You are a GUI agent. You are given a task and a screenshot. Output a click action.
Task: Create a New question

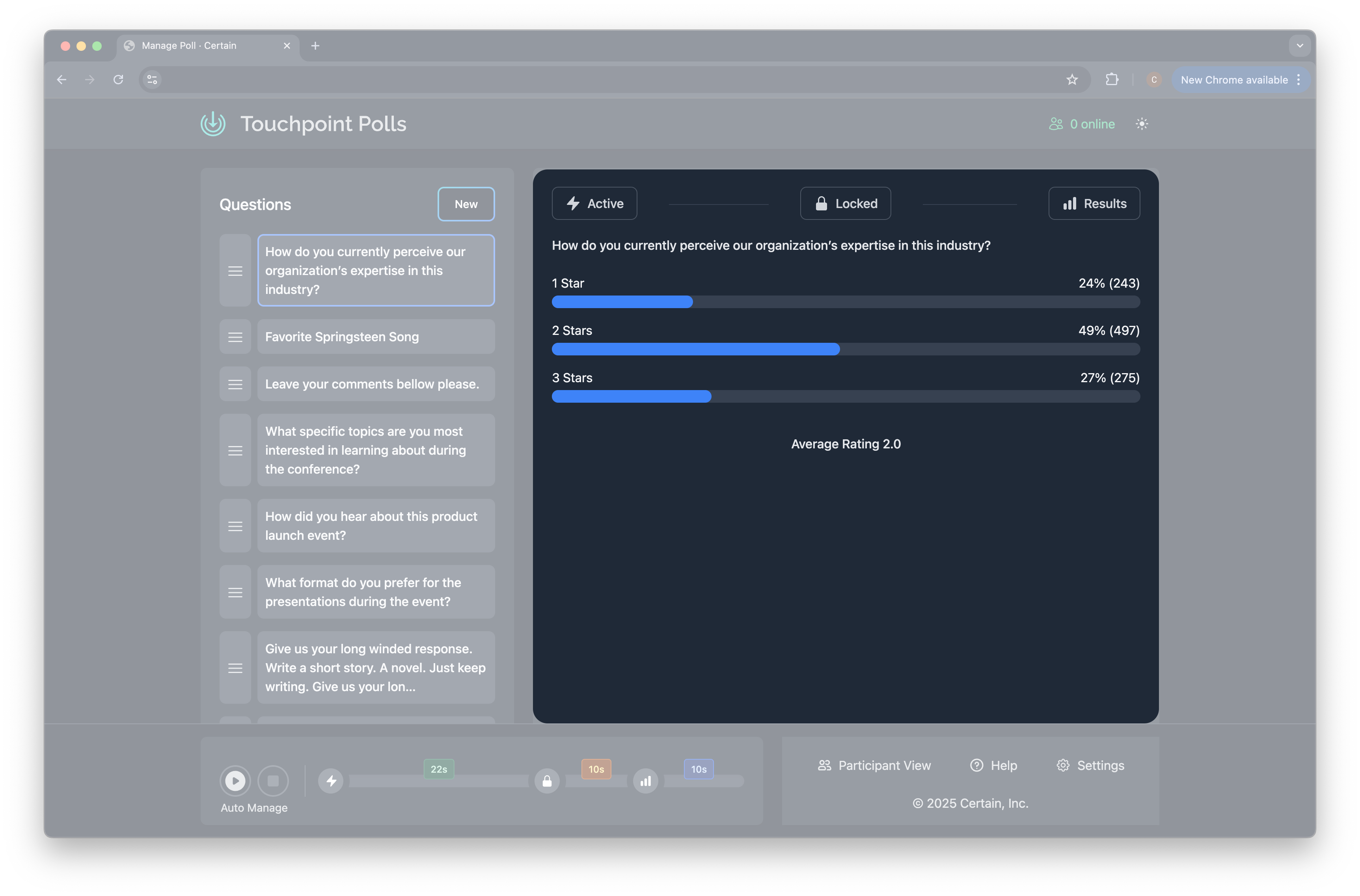pyautogui.click(x=466, y=204)
